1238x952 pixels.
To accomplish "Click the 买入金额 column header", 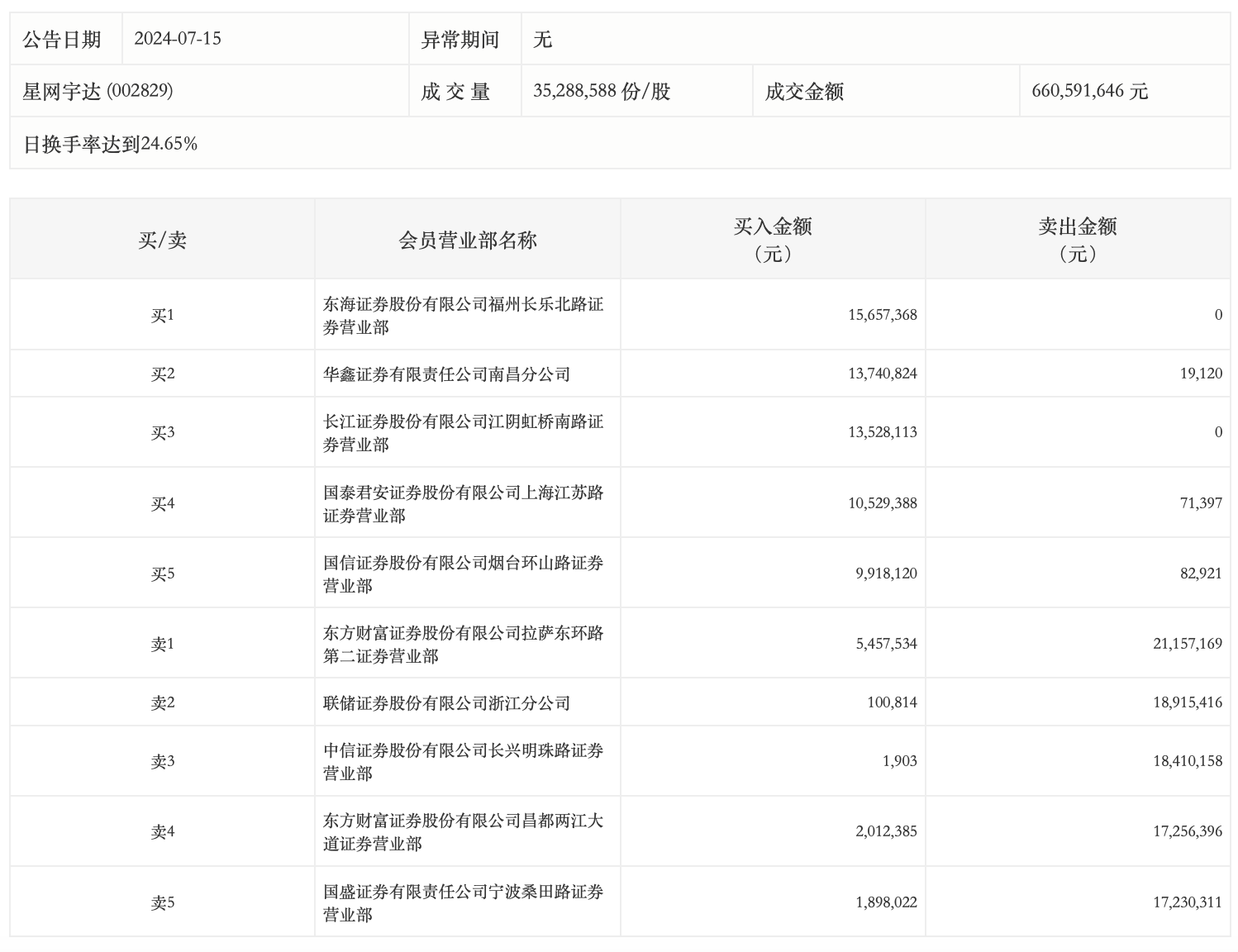I will tap(773, 240).
